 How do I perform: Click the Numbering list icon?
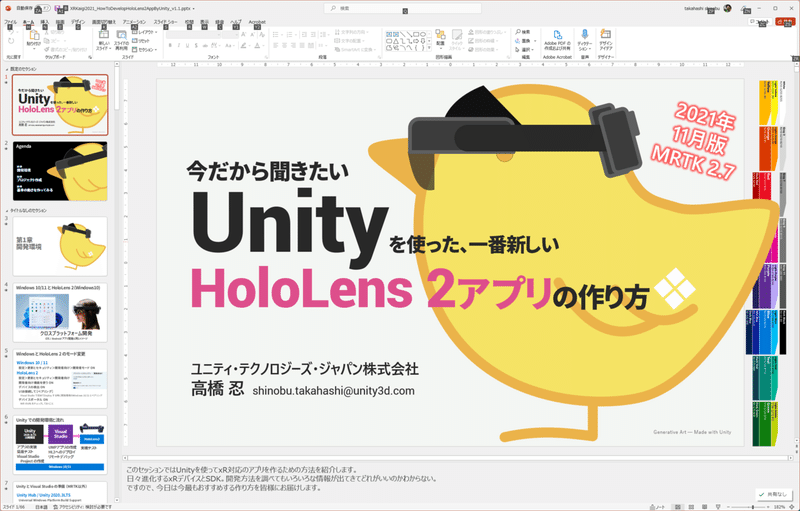[x=289, y=35]
